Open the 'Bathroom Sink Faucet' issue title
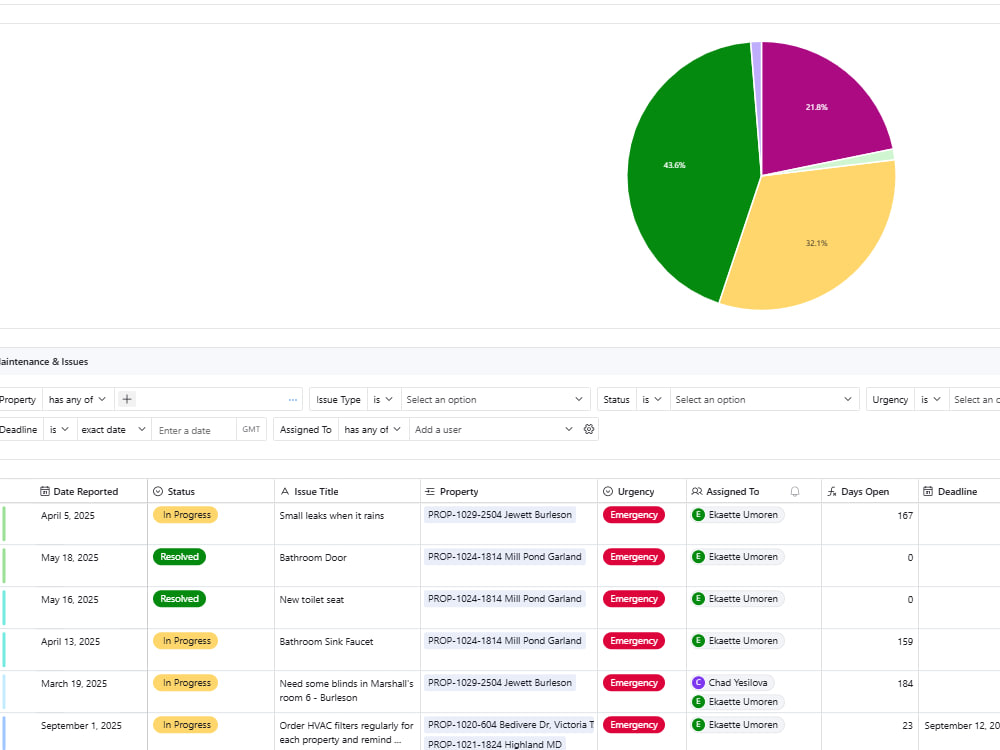This screenshot has height=750, width=1000. [x=326, y=642]
